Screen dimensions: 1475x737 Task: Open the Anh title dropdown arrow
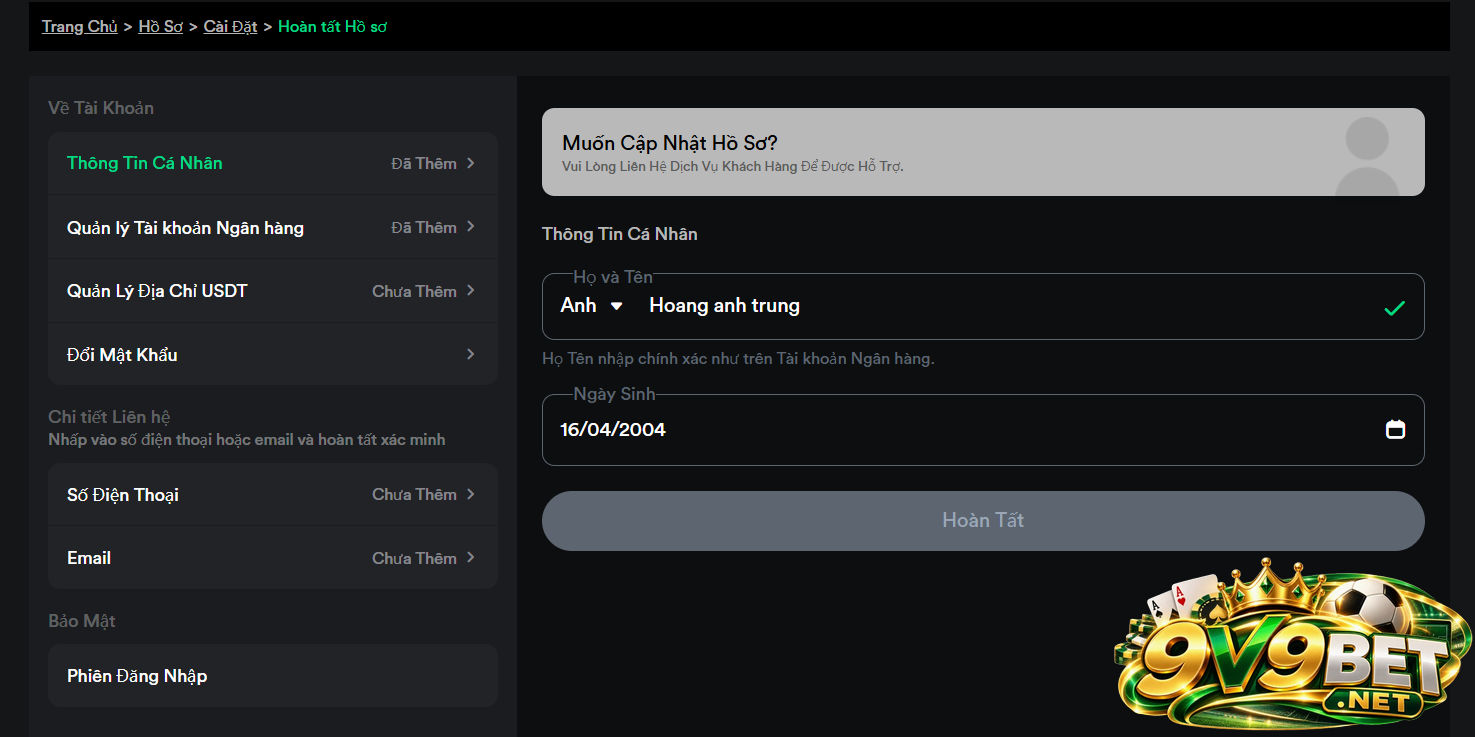coord(616,306)
